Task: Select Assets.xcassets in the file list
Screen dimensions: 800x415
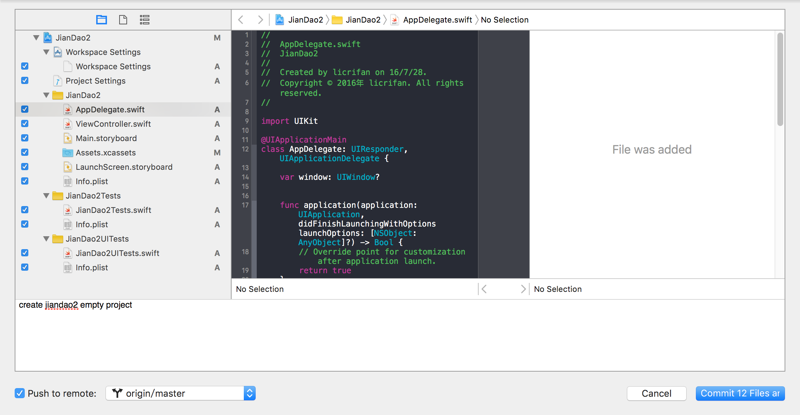Action: (x=106, y=153)
